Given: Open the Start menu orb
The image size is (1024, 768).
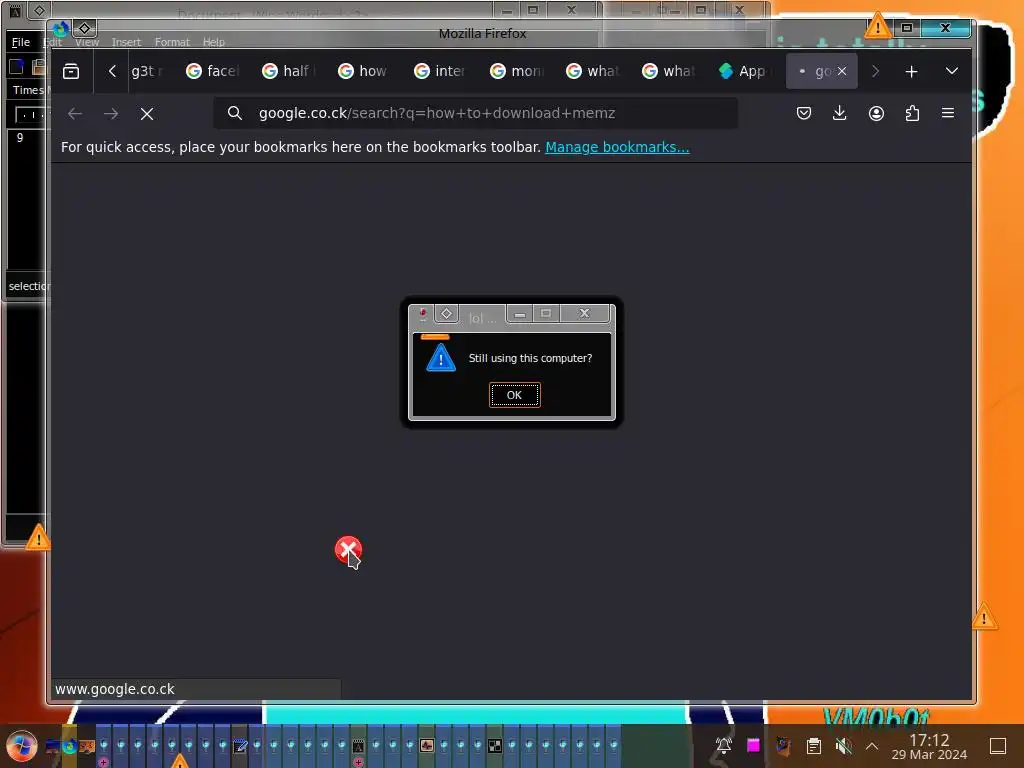Looking at the screenshot, I should coord(22,746).
